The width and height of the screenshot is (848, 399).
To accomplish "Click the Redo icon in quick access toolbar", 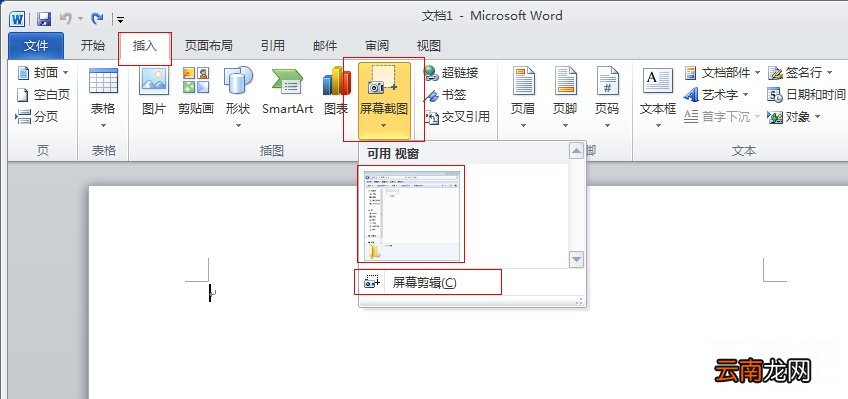I will [x=98, y=19].
